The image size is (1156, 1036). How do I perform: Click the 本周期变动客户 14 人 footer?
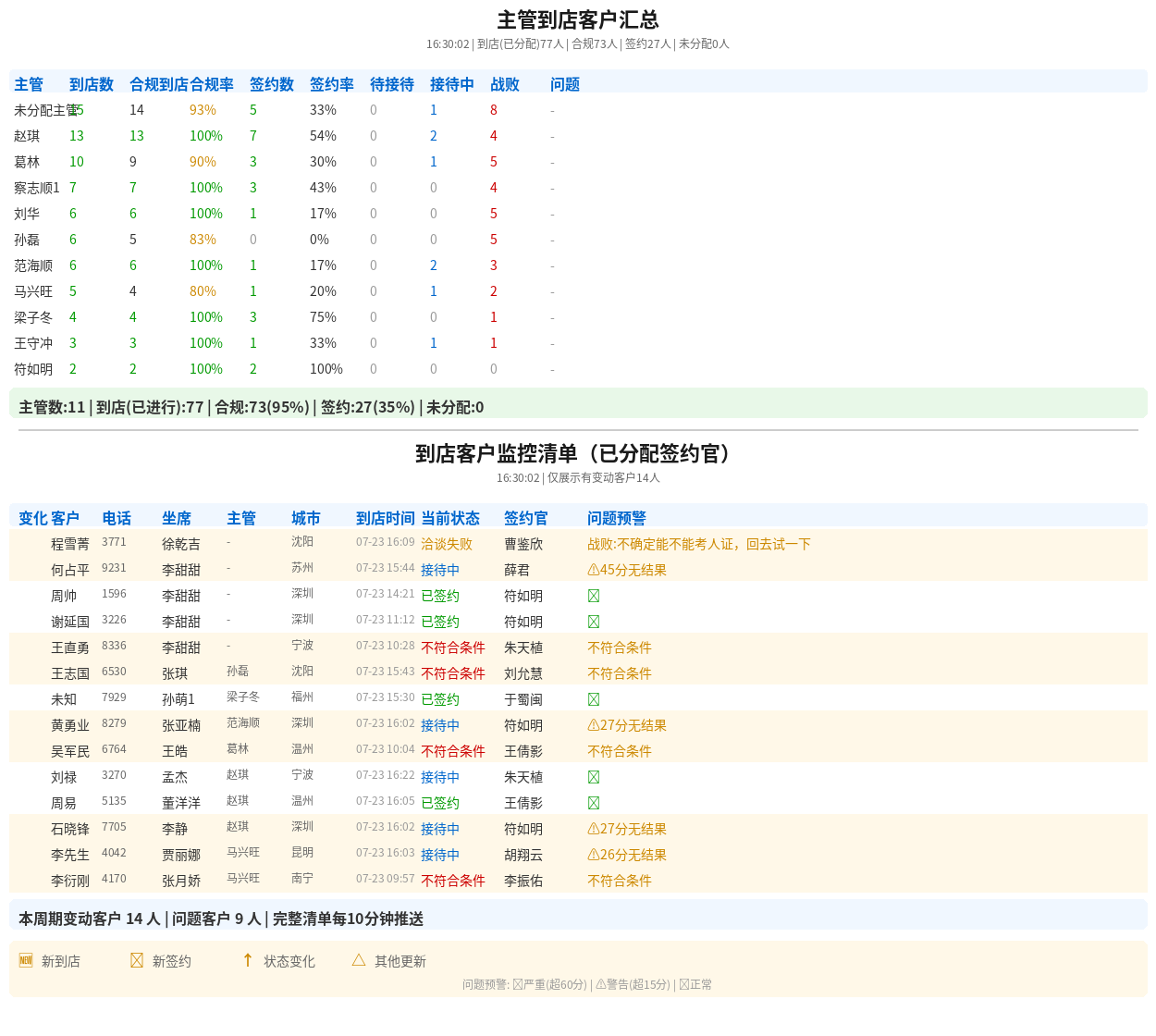coord(578,915)
